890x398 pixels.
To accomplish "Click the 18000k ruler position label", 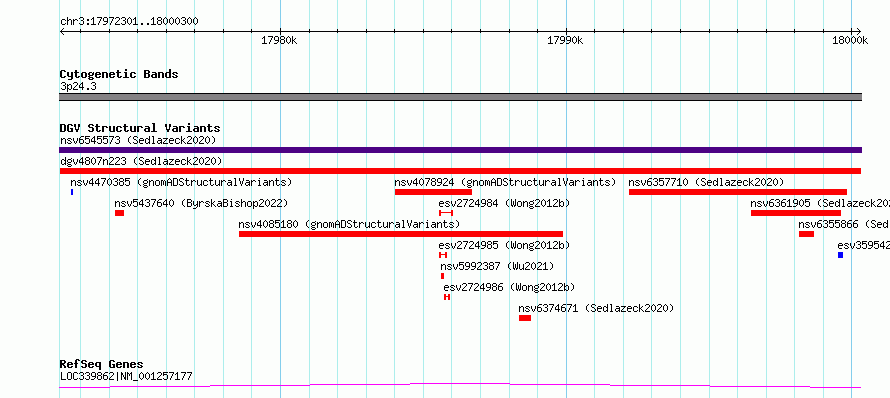I will pos(850,40).
